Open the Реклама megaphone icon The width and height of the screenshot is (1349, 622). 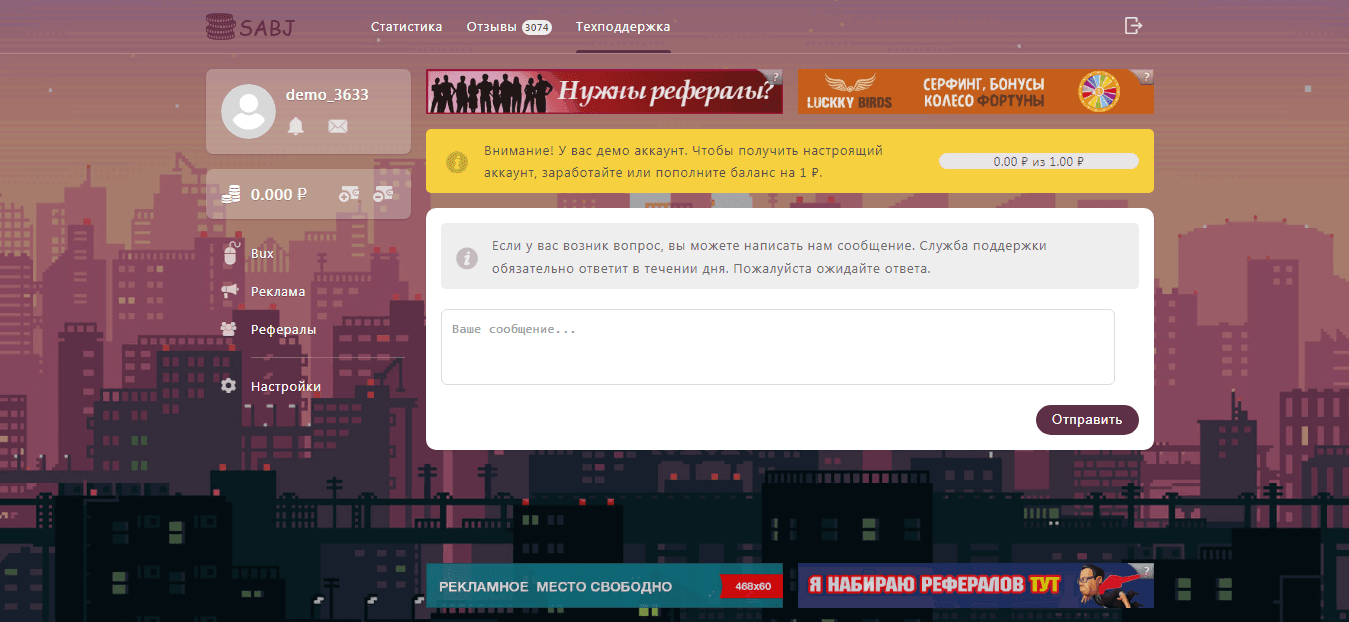[228, 291]
